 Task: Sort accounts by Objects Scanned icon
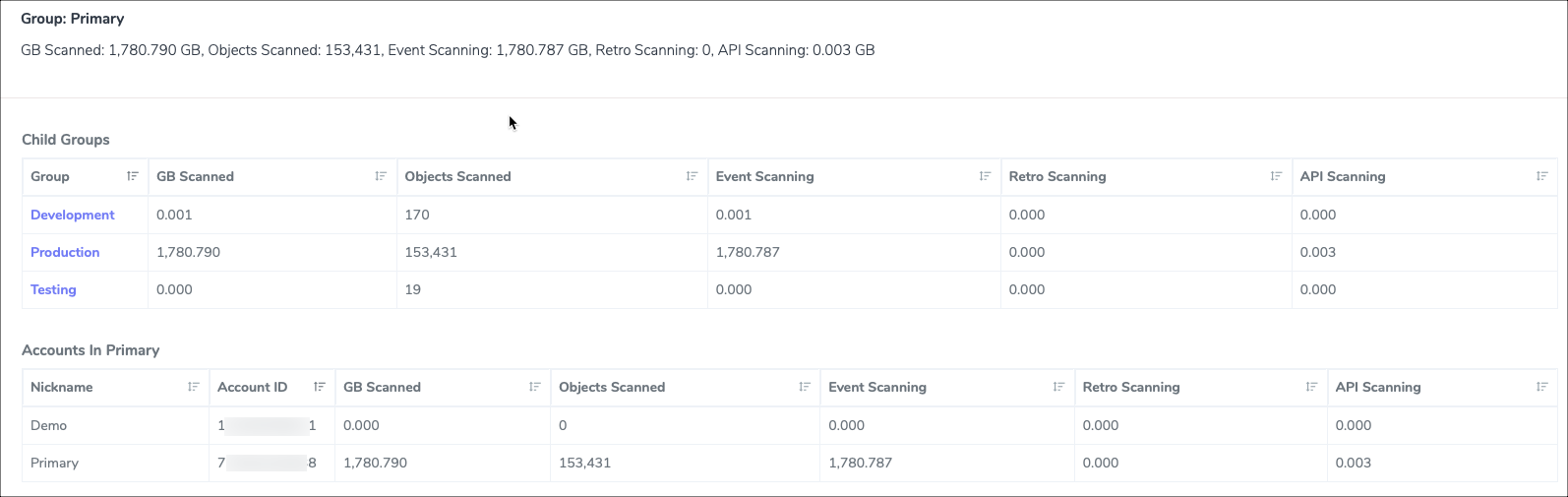(805, 387)
